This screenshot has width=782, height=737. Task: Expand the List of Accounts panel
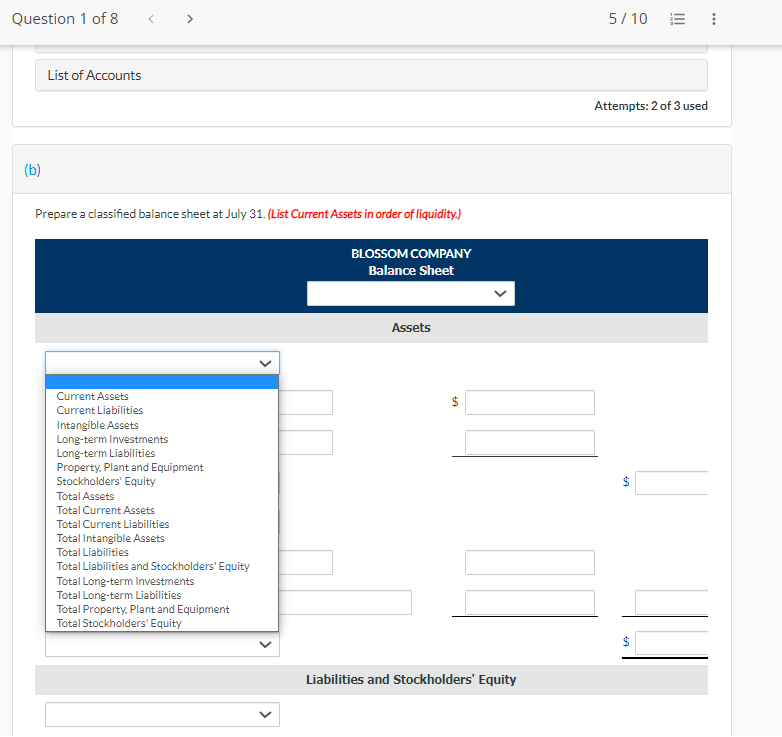pyautogui.click(x=371, y=75)
